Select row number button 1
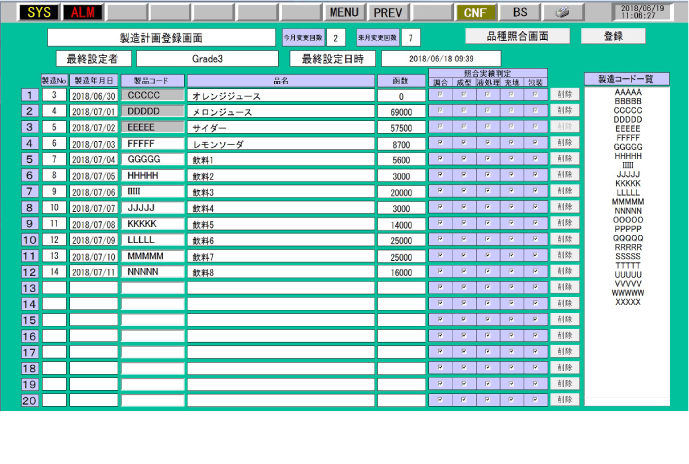Viewport: 689px width, 464px height. click(x=29, y=95)
